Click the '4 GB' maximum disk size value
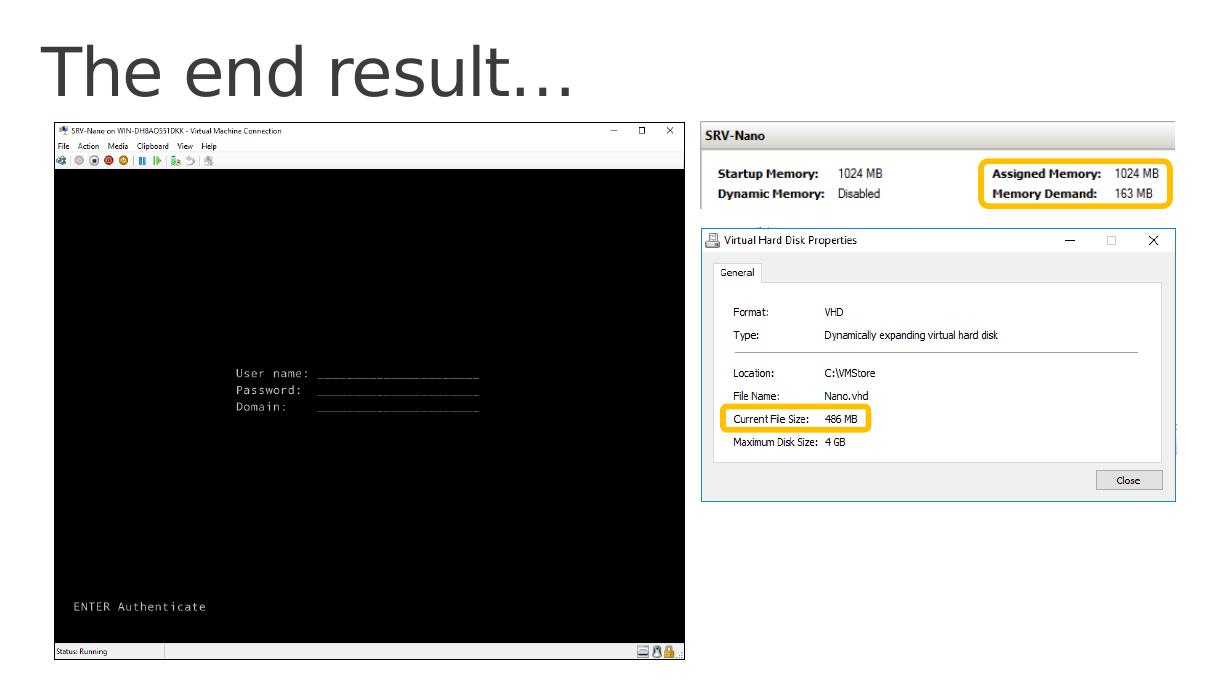Viewport: 1225px width, 689px height. [x=835, y=442]
